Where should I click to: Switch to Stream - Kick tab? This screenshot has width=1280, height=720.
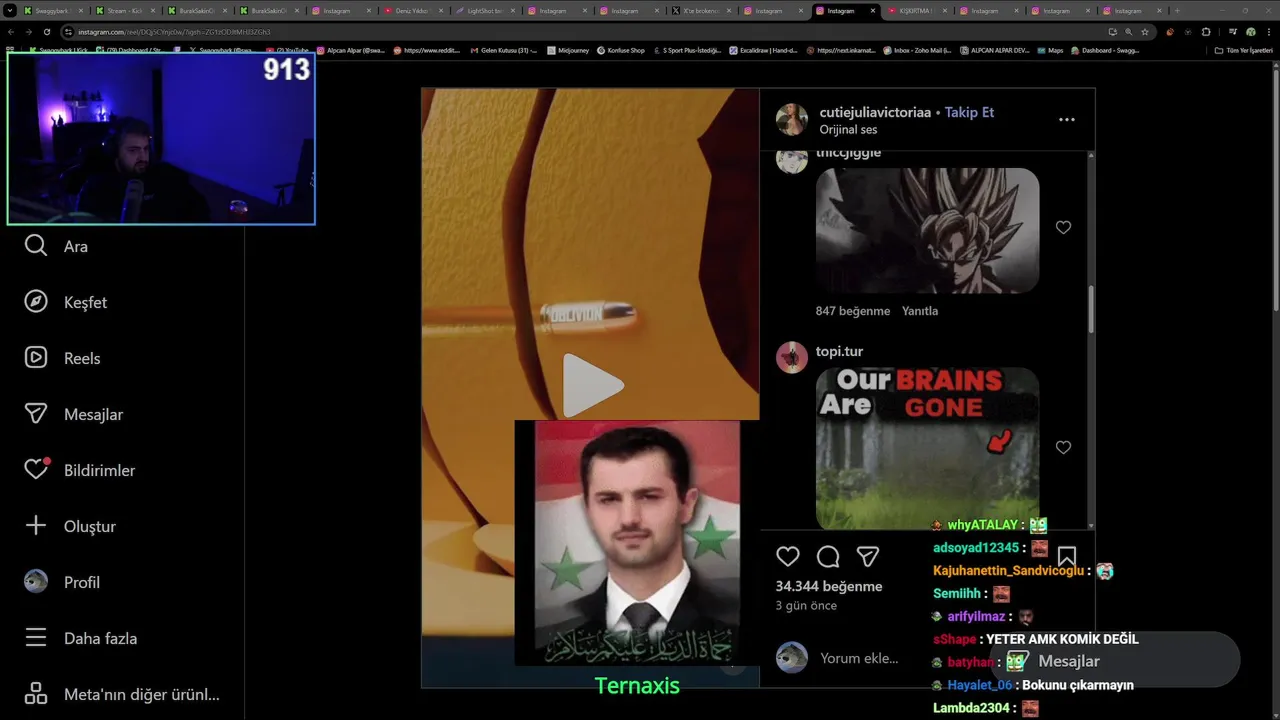(x=126, y=11)
